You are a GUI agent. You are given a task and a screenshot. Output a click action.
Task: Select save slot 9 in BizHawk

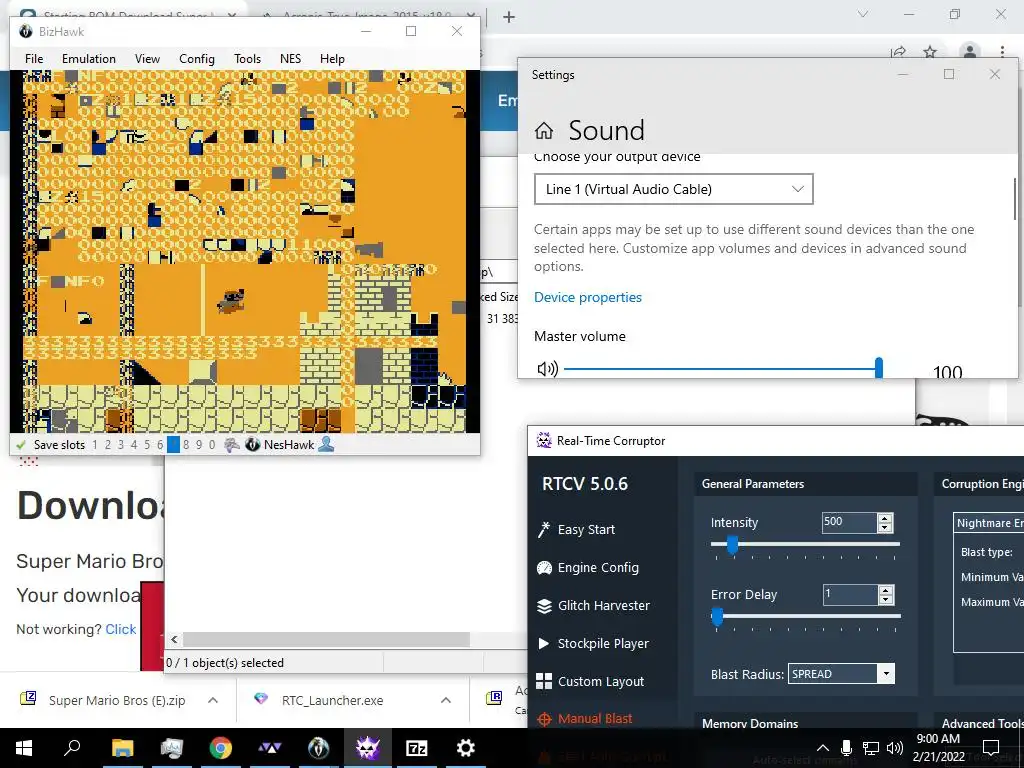pos(199,445)
